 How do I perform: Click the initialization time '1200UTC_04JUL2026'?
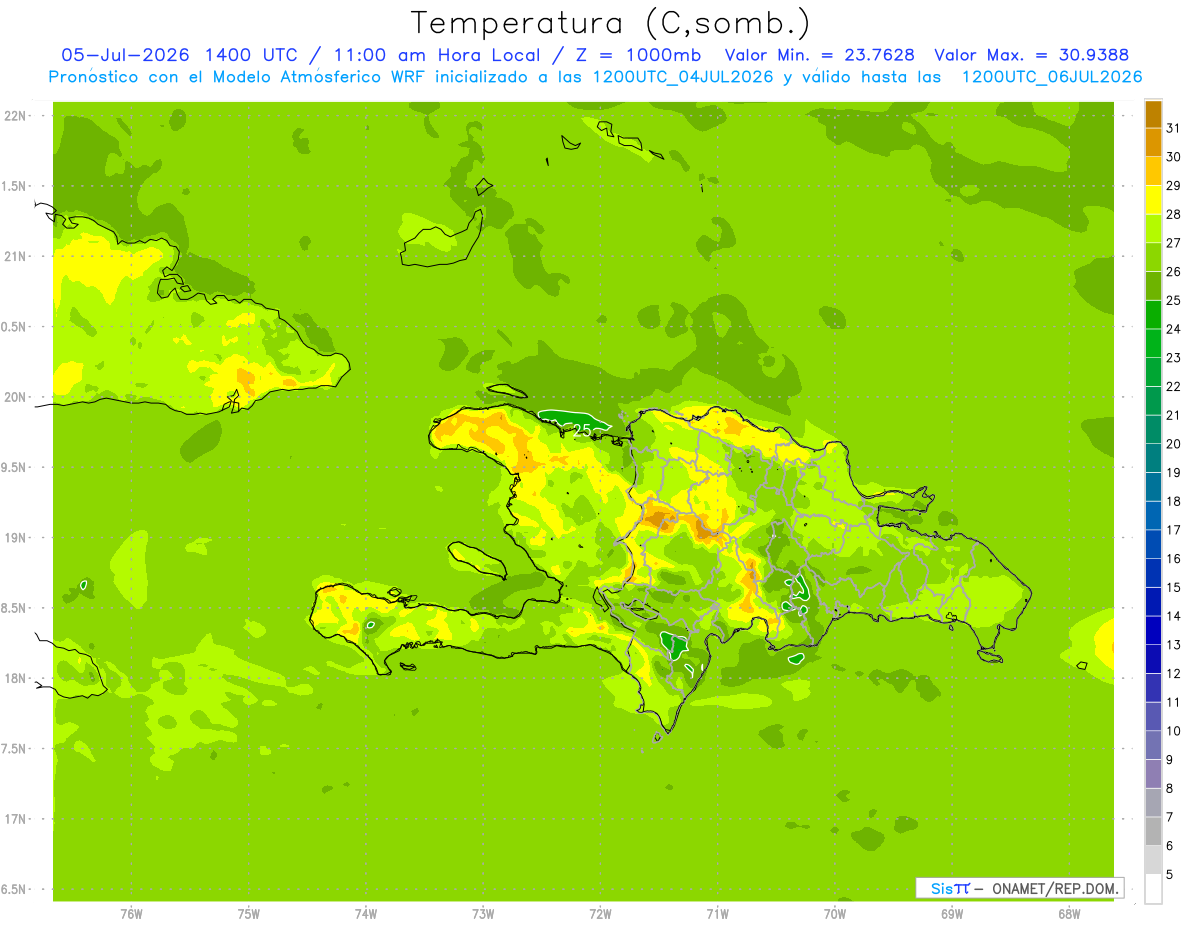(682, 77)
